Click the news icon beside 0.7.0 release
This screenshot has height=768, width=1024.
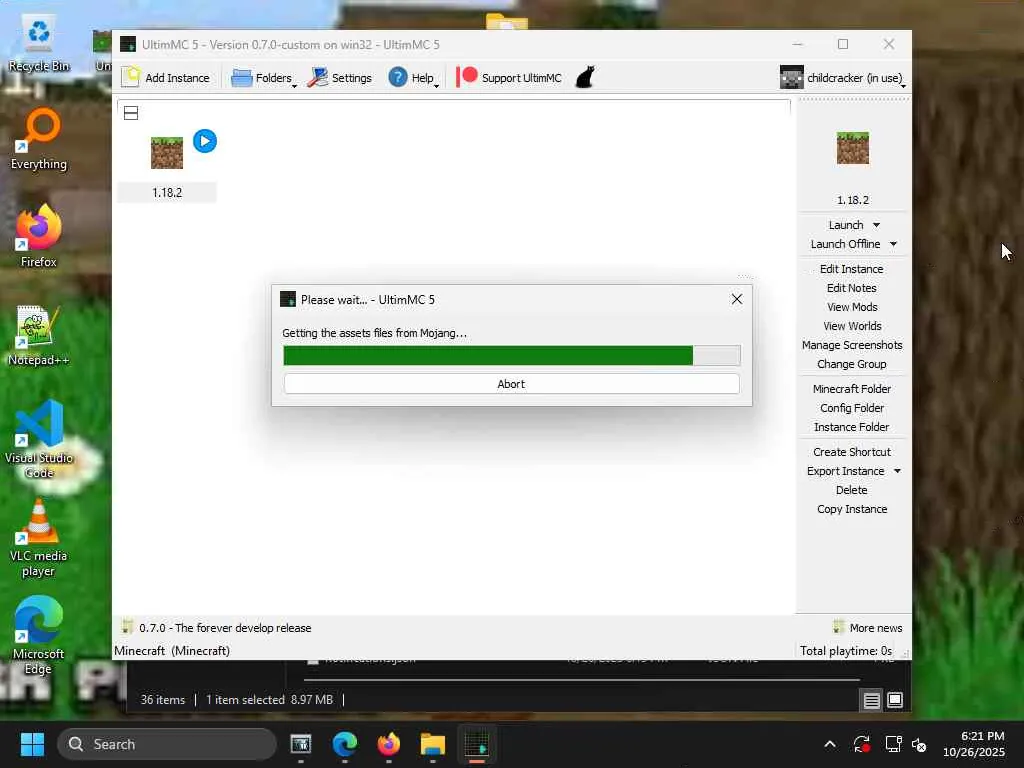(127, 627)
